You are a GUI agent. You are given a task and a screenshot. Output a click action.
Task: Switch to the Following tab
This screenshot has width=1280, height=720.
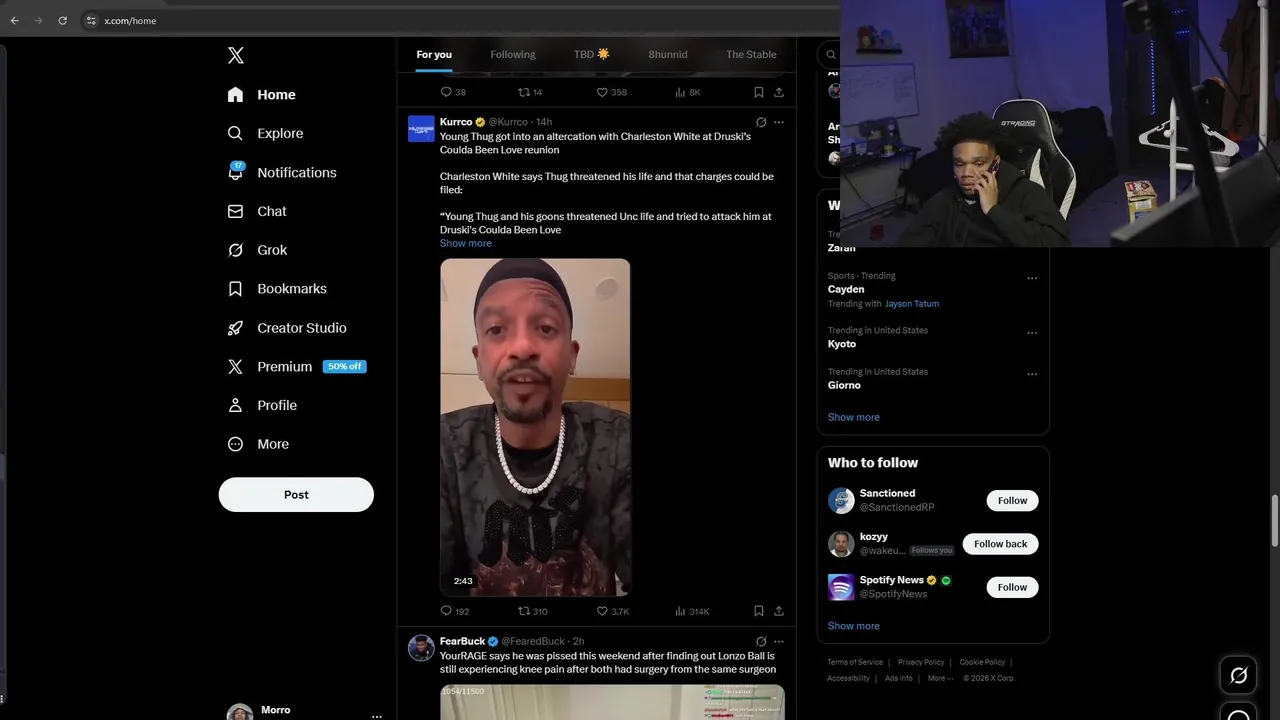pyautogui.click(x=513, y=54)
